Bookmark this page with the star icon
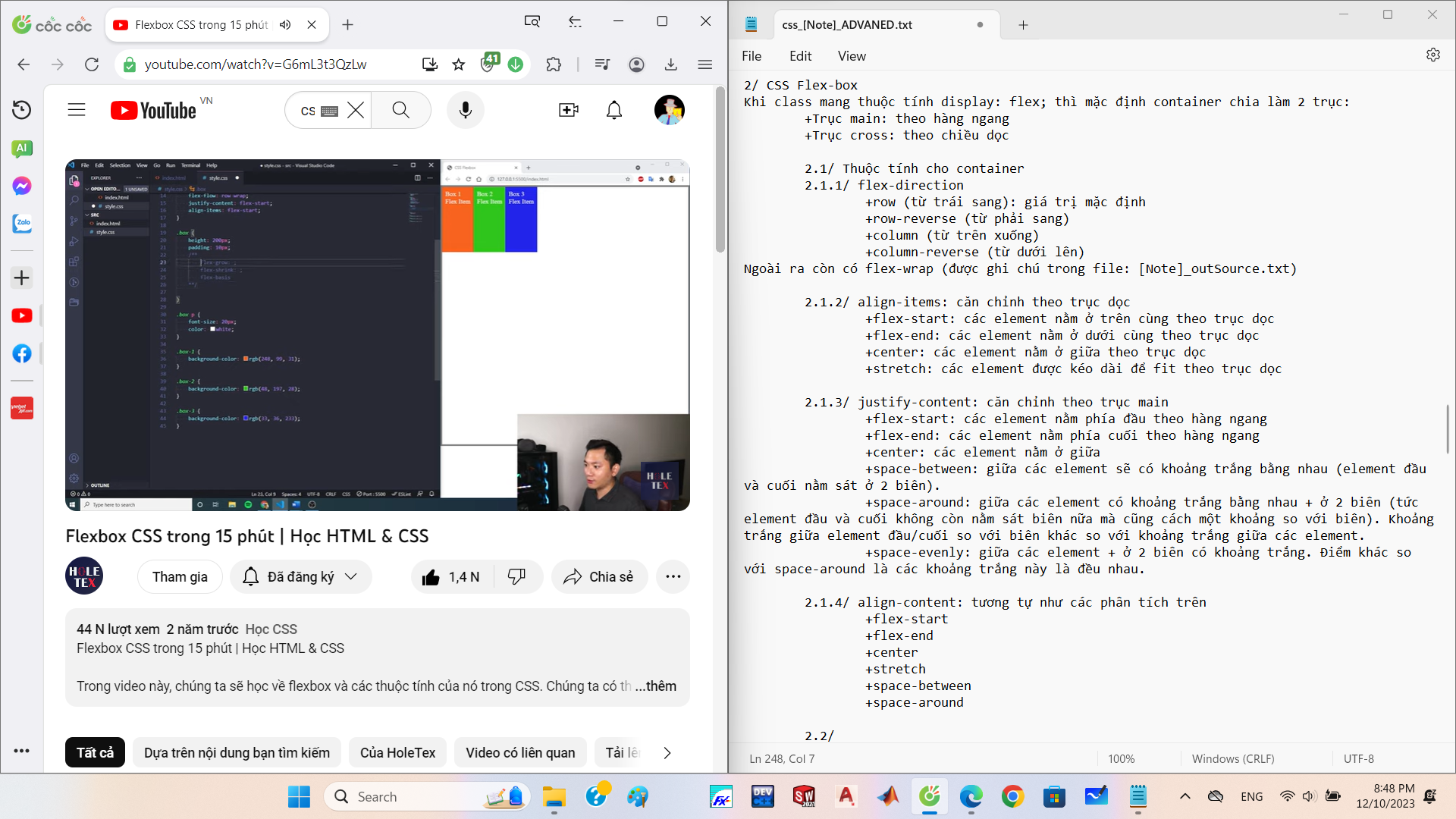 tap(459, 64)
